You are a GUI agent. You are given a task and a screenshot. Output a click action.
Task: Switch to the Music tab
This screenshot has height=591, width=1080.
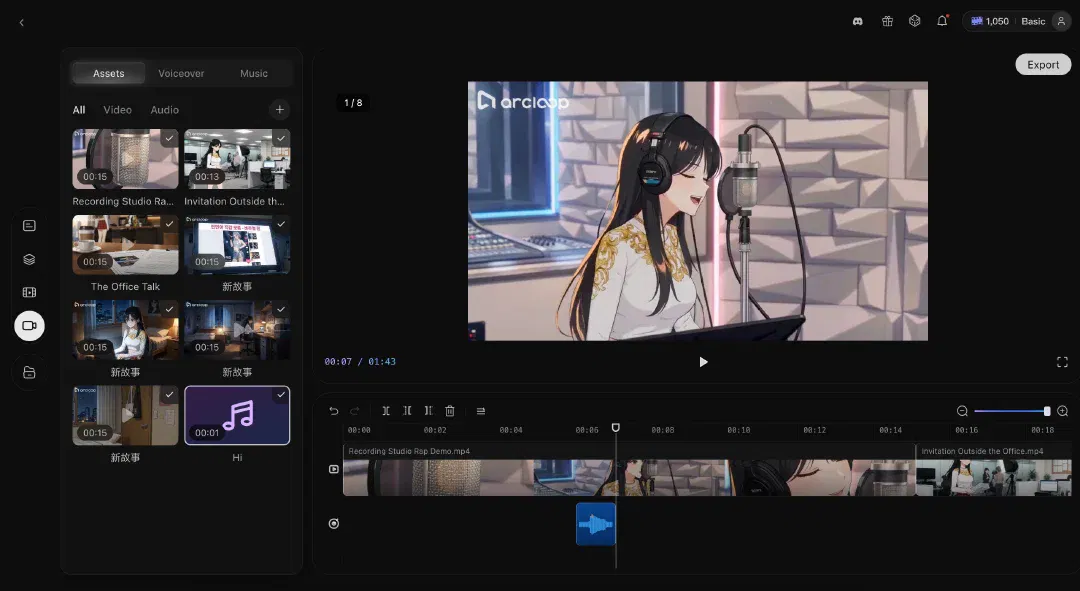253,73
